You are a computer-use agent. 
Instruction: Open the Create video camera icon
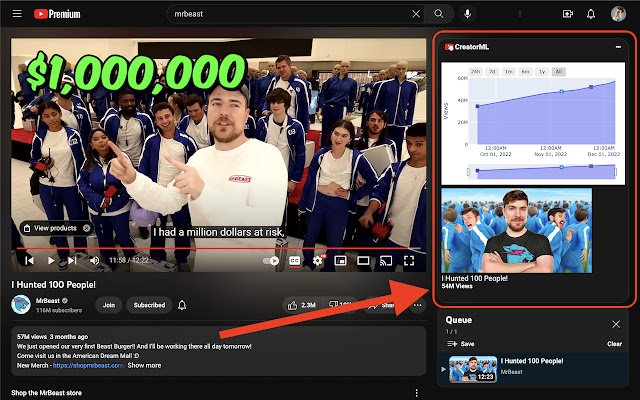568,14
